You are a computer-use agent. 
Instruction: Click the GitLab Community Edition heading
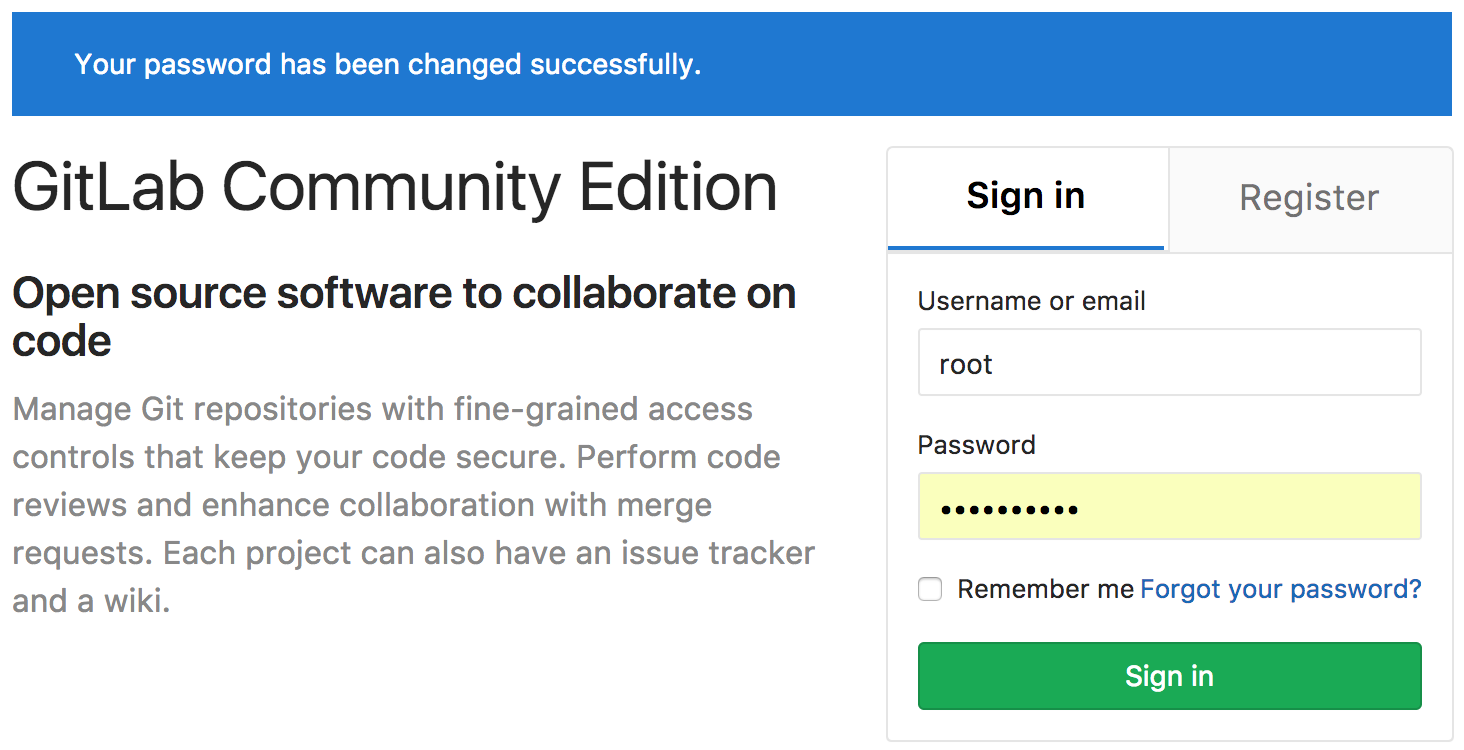point(394,188)
